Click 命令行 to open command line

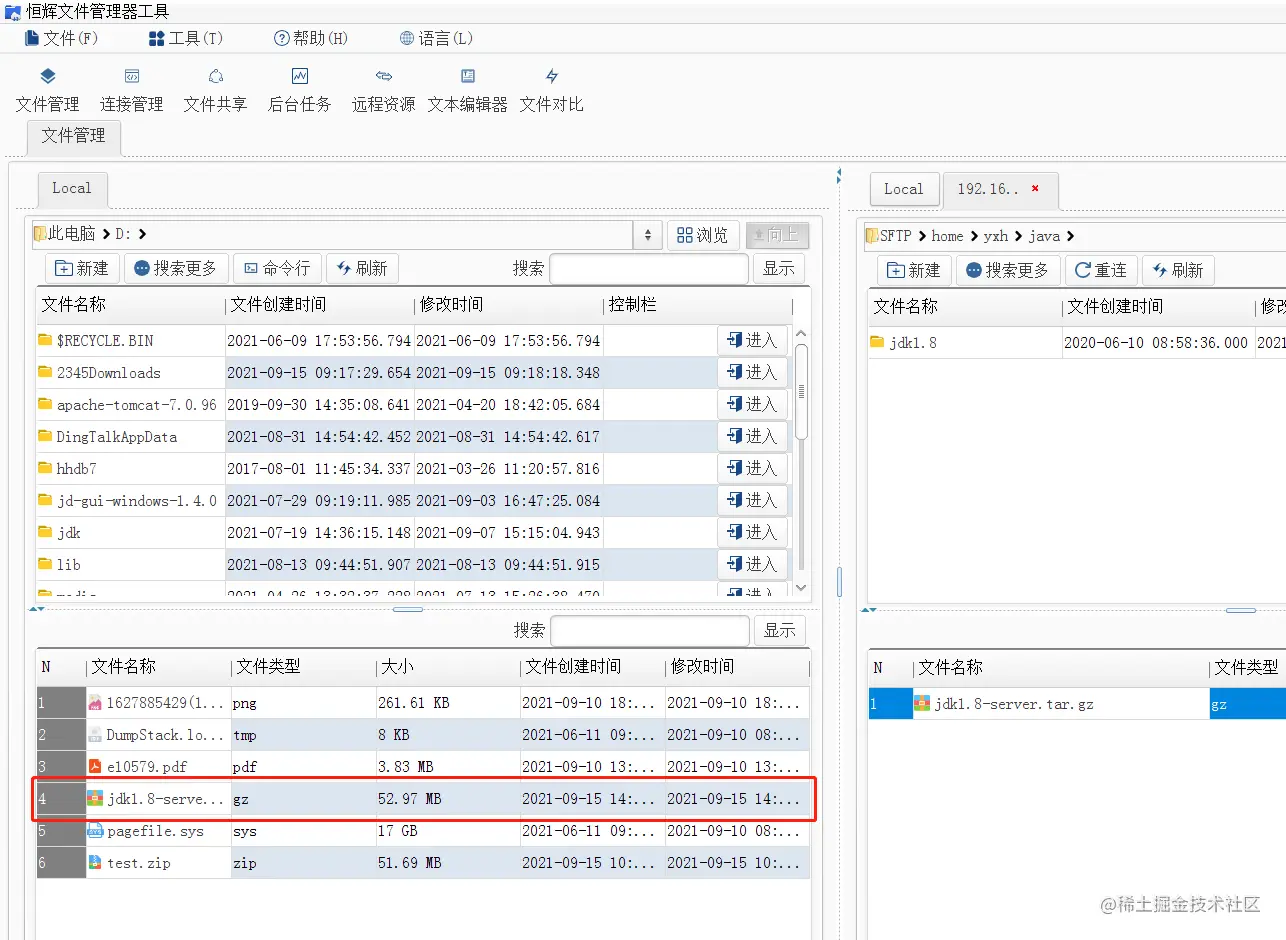point(277,268)
